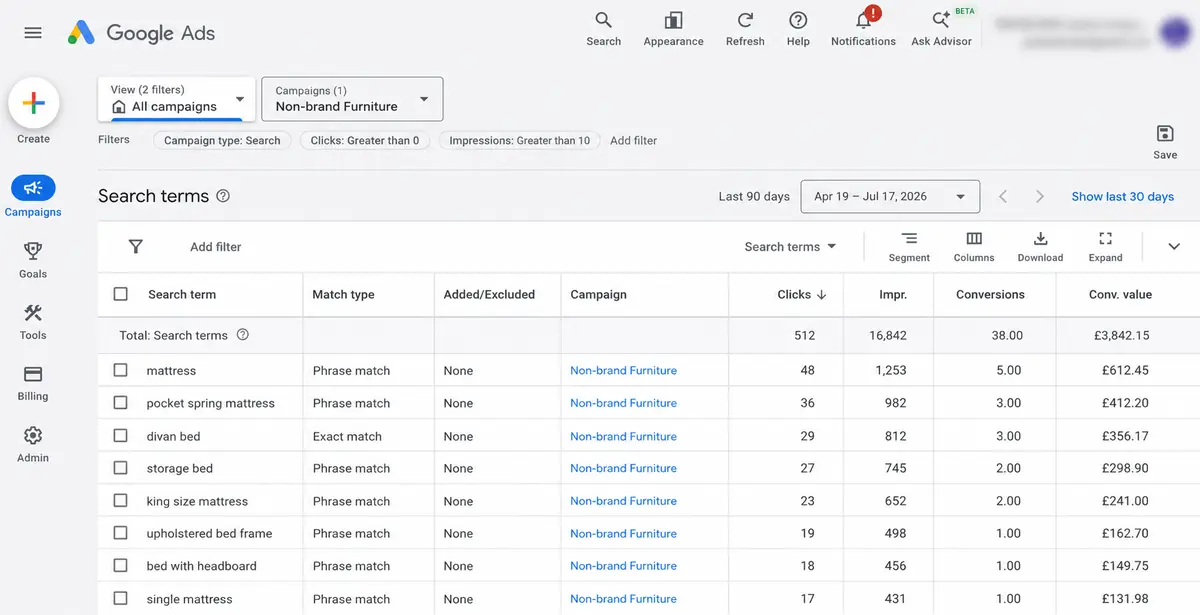Open Non-brand Furniture link in mattress row
Image resolution: width=1200 pixels, height=615 pixels.
623,370
